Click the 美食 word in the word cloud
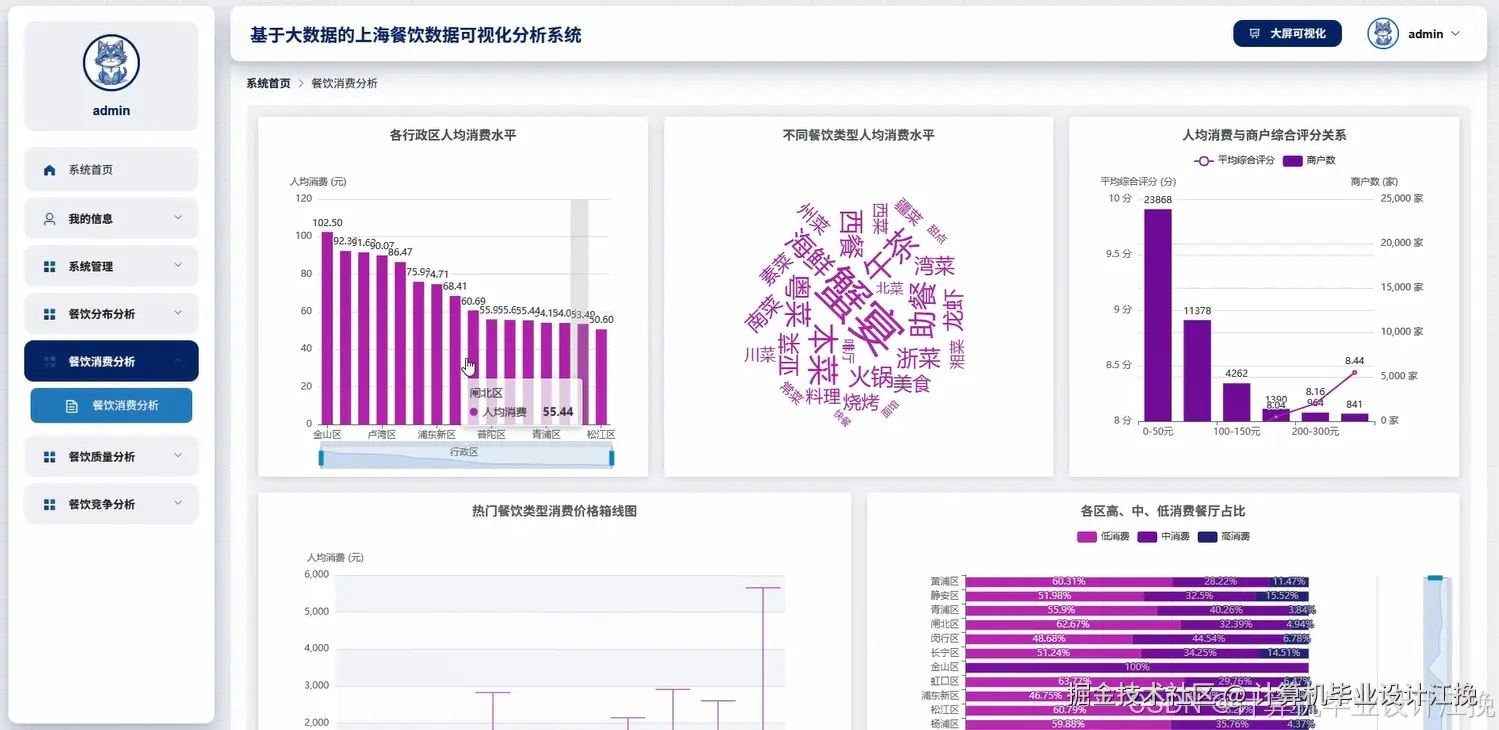This screenshot has height=730, width=1499. tap(912, 384)
